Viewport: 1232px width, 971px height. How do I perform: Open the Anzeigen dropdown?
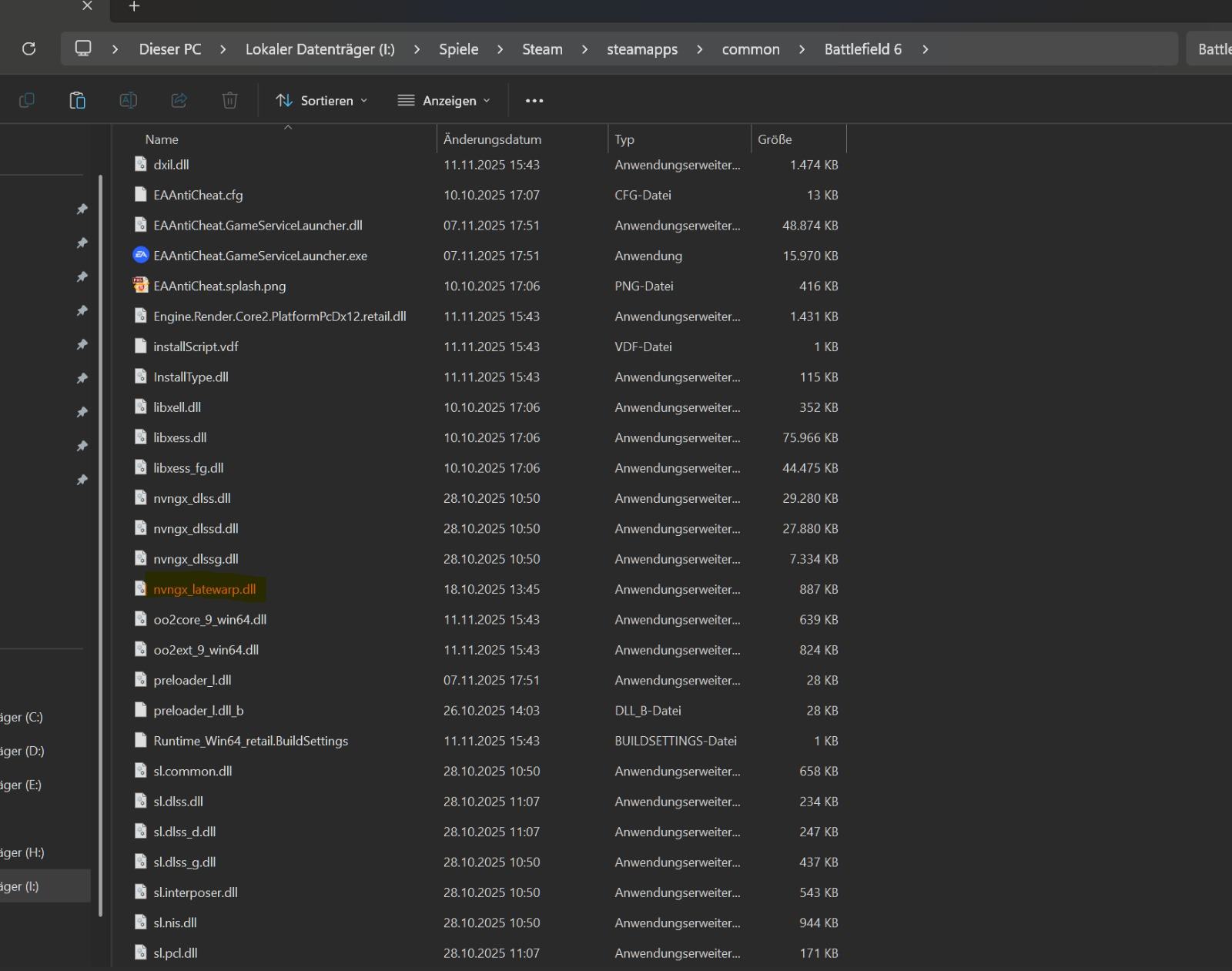point(444,100)
